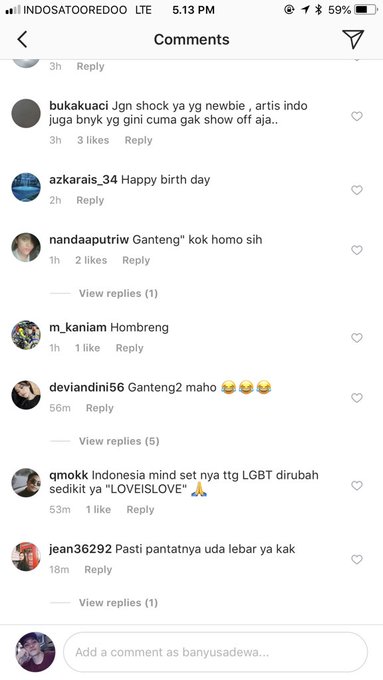Image resolution: width=383 pixels, height=680 pixels.
Task: Heart jean36292's comment
Action: click(357, 560)
